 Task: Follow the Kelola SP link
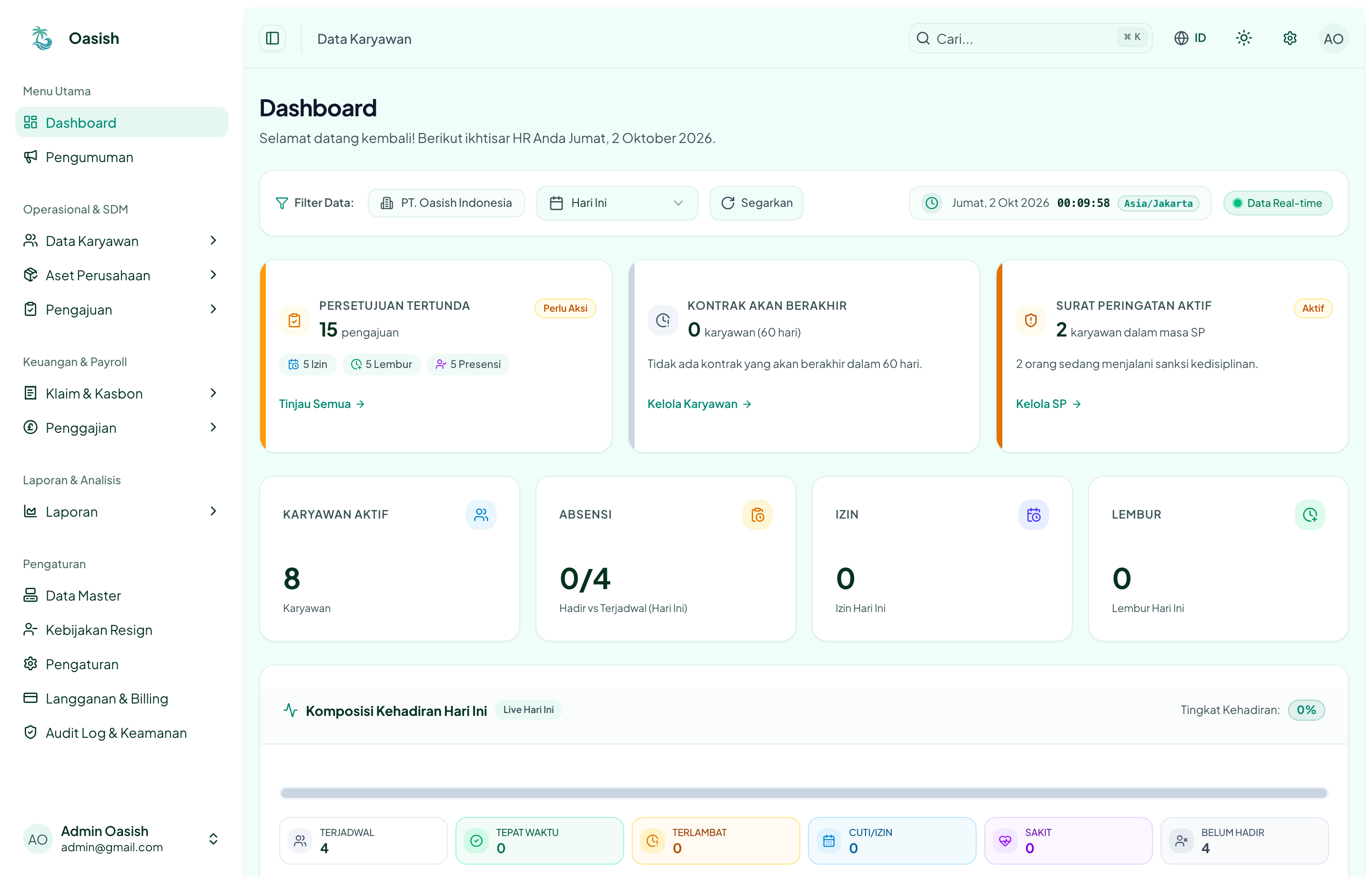tap(1048, 404)
